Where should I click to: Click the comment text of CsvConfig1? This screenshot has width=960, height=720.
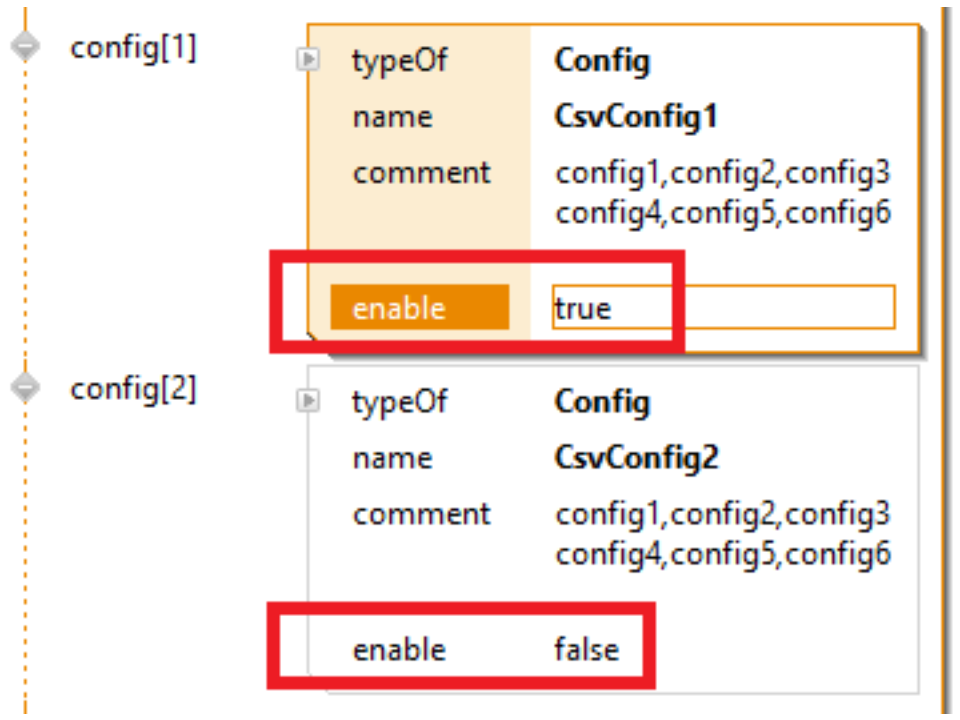[x=722, y=193]
